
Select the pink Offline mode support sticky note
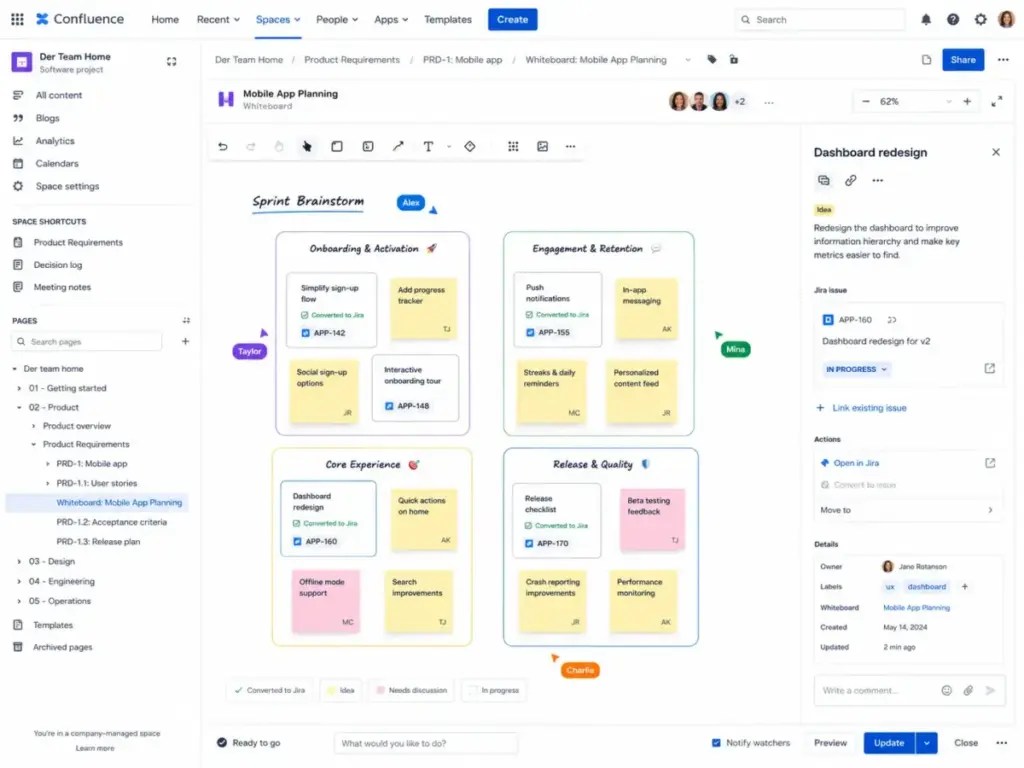[326, 601]
